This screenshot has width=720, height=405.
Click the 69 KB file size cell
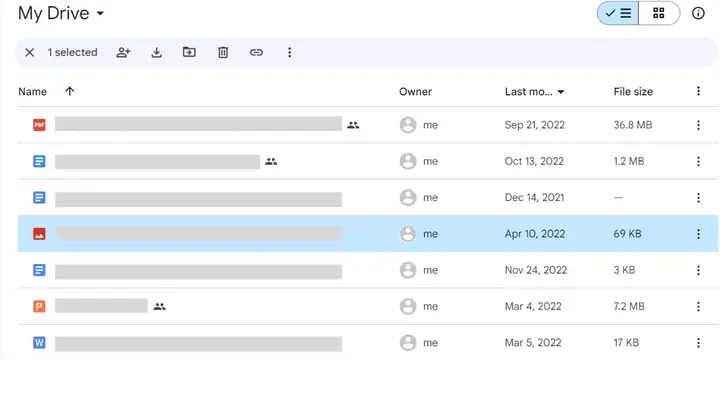[627, 234]
